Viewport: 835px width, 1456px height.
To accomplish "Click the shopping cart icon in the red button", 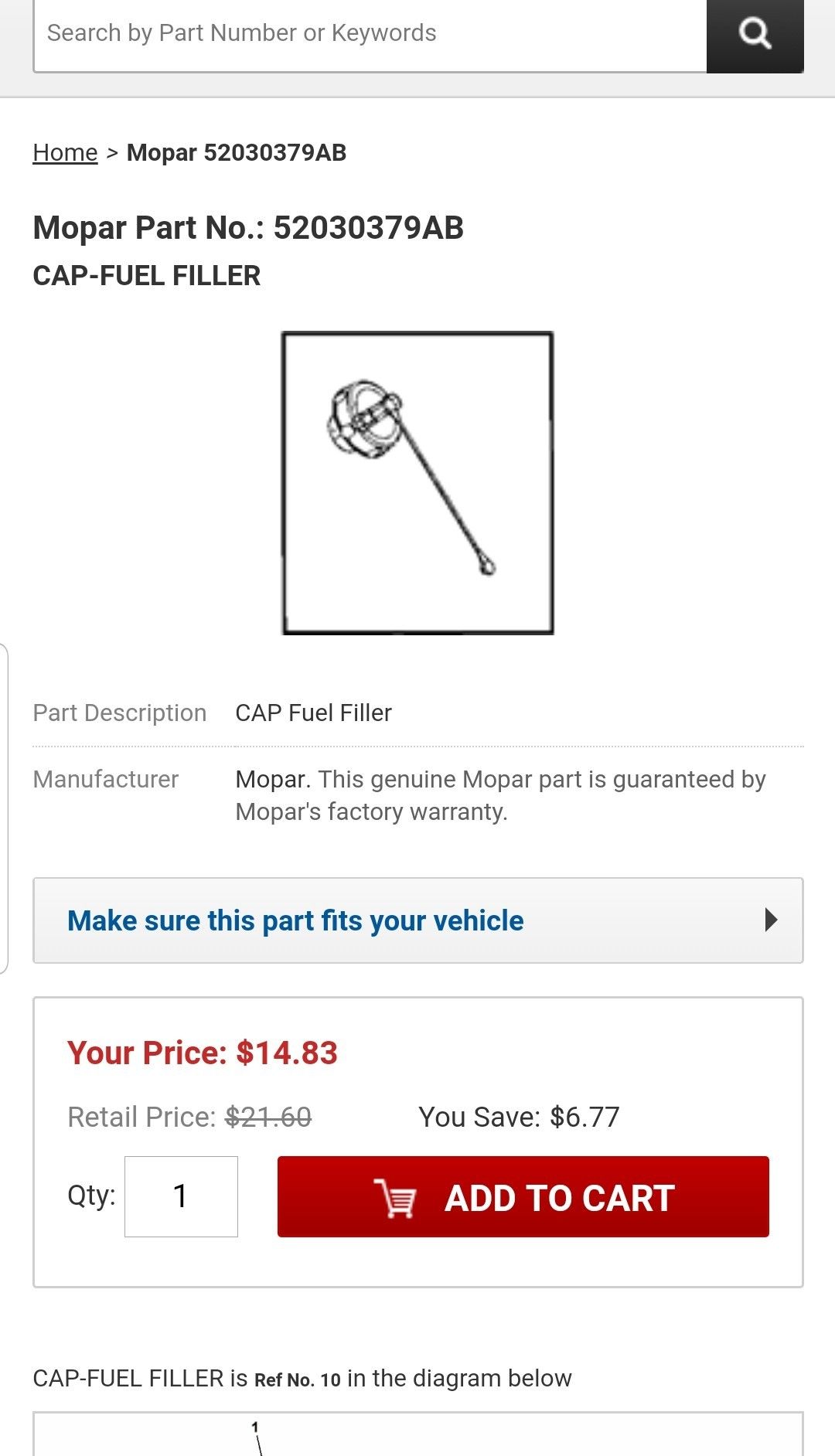I will 395,1198.
